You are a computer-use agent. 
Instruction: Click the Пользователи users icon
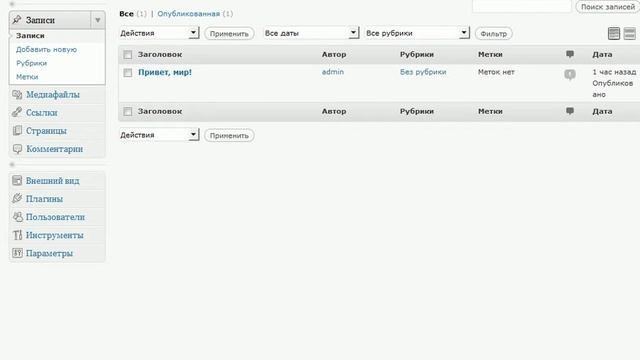pyautogui.click(x=17, y=217)
